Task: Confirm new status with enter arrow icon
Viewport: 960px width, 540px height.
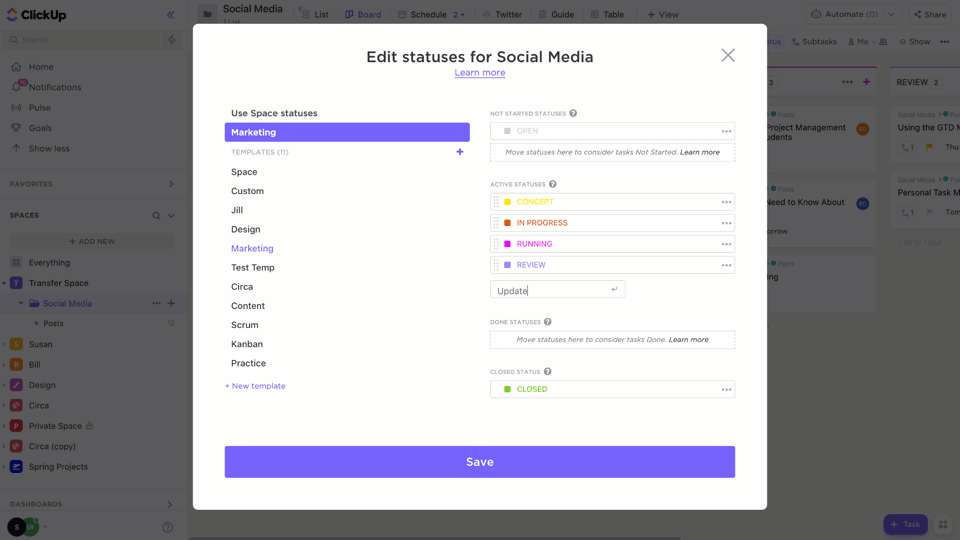Action: coord(614,289)
